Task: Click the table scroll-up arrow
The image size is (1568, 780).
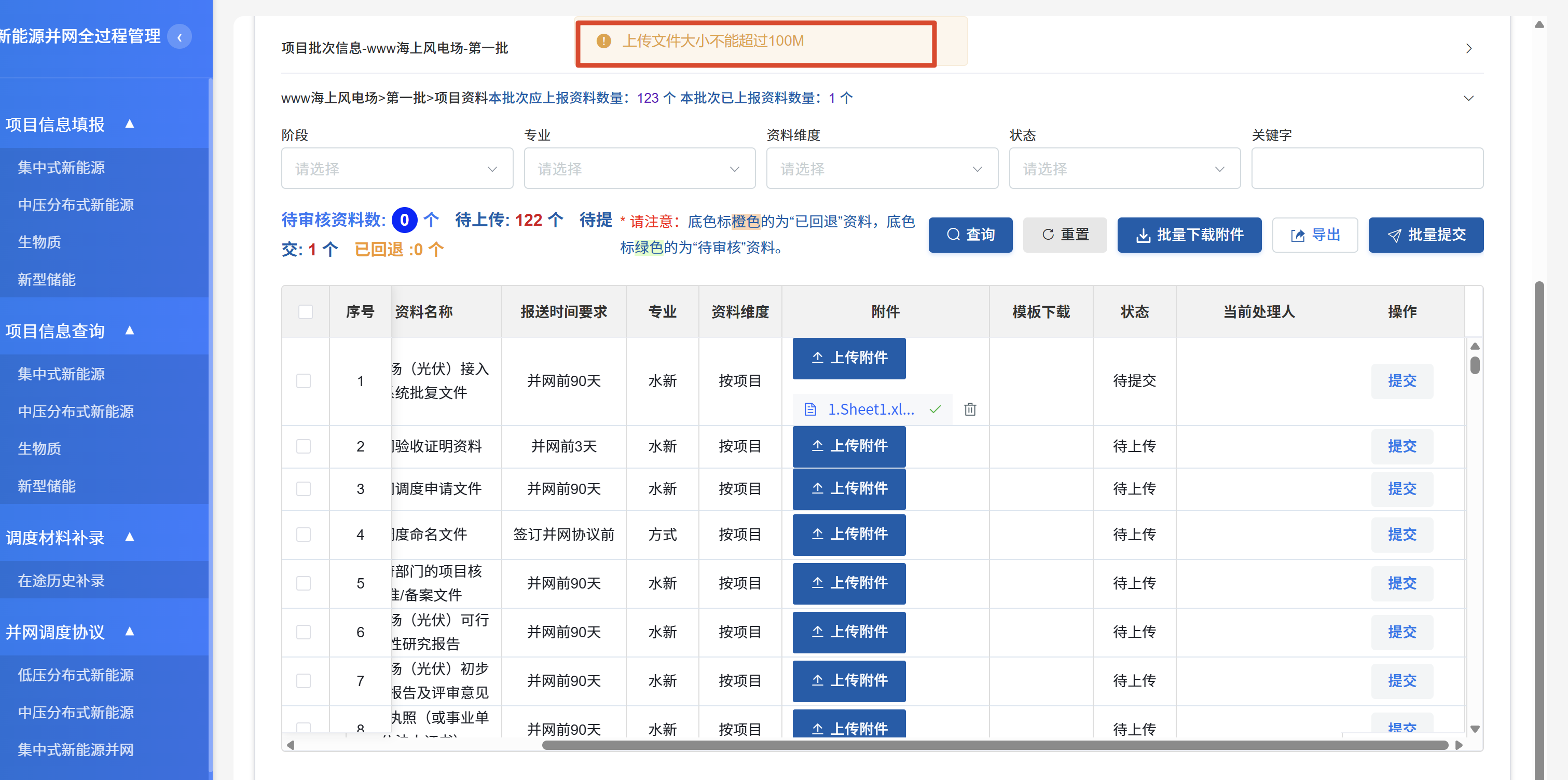Action: (1474, 346)
